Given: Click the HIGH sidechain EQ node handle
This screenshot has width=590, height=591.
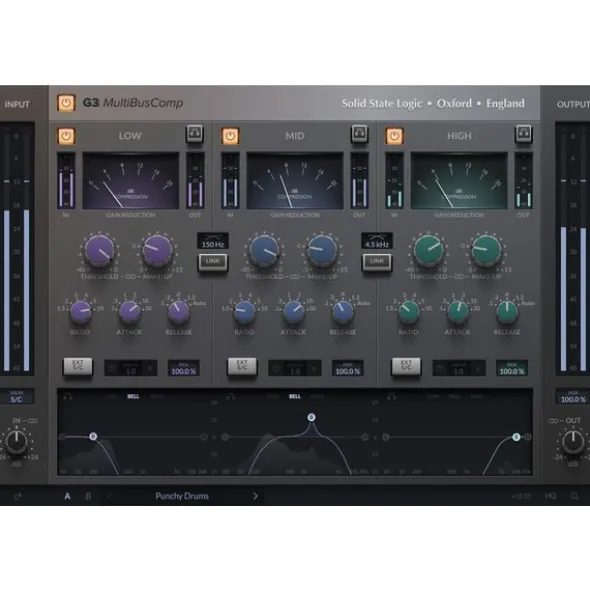Looking at the screenshot, I should coord(516,437).
